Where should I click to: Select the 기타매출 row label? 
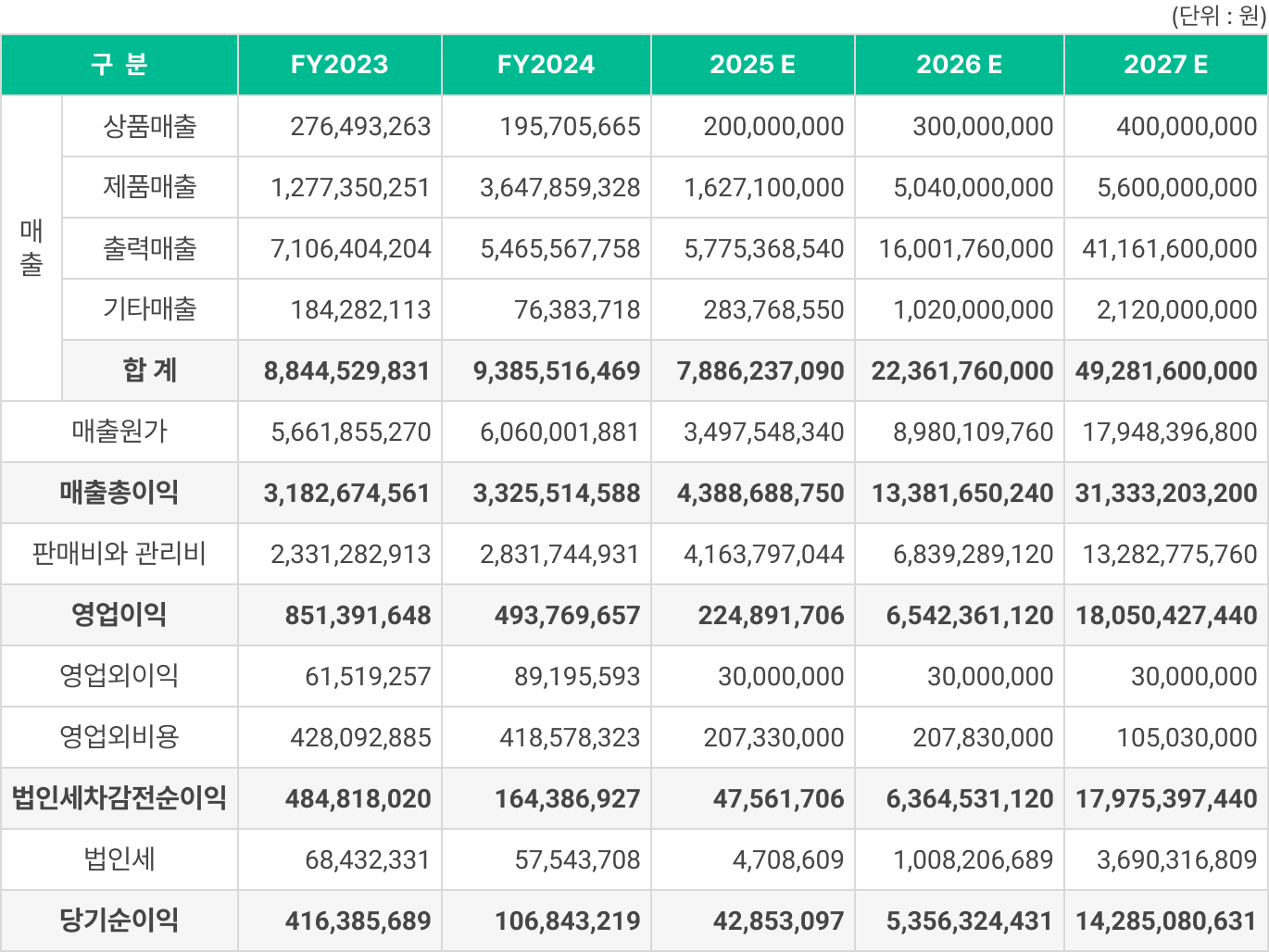(150, 309)
